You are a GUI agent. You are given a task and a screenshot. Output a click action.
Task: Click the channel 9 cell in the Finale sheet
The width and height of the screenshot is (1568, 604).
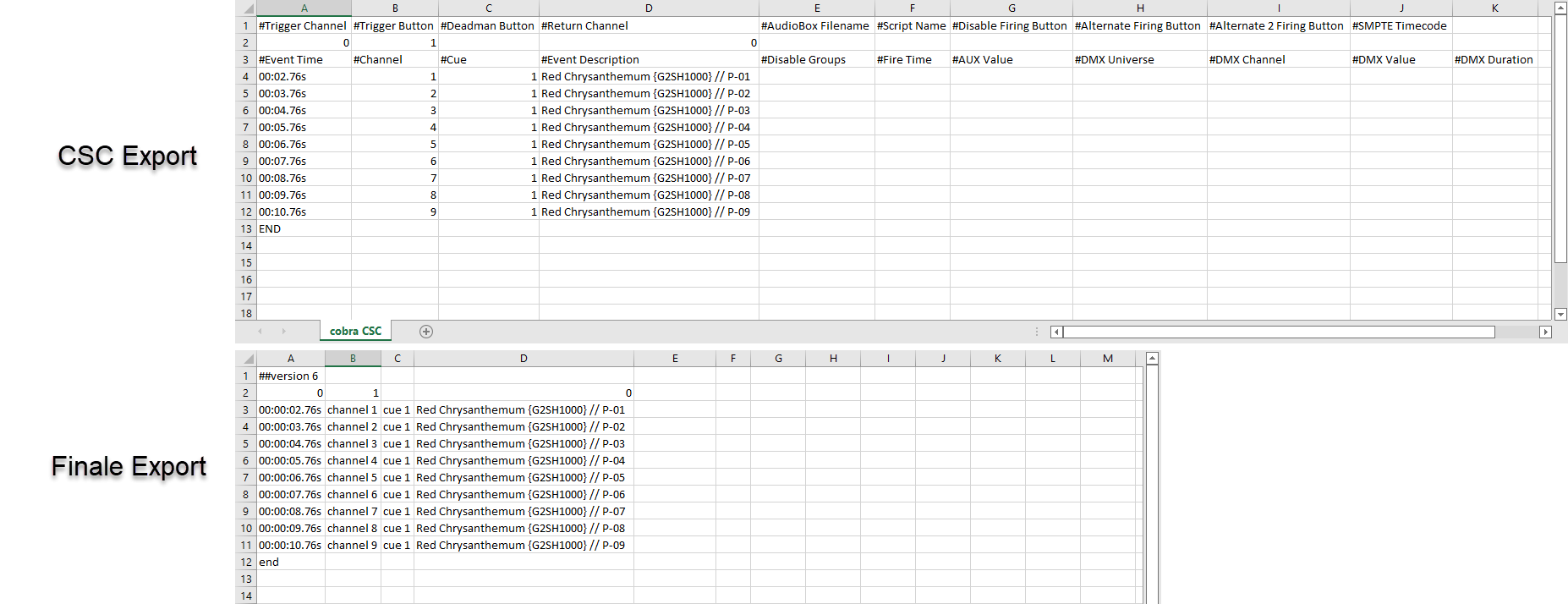[353, 546]
